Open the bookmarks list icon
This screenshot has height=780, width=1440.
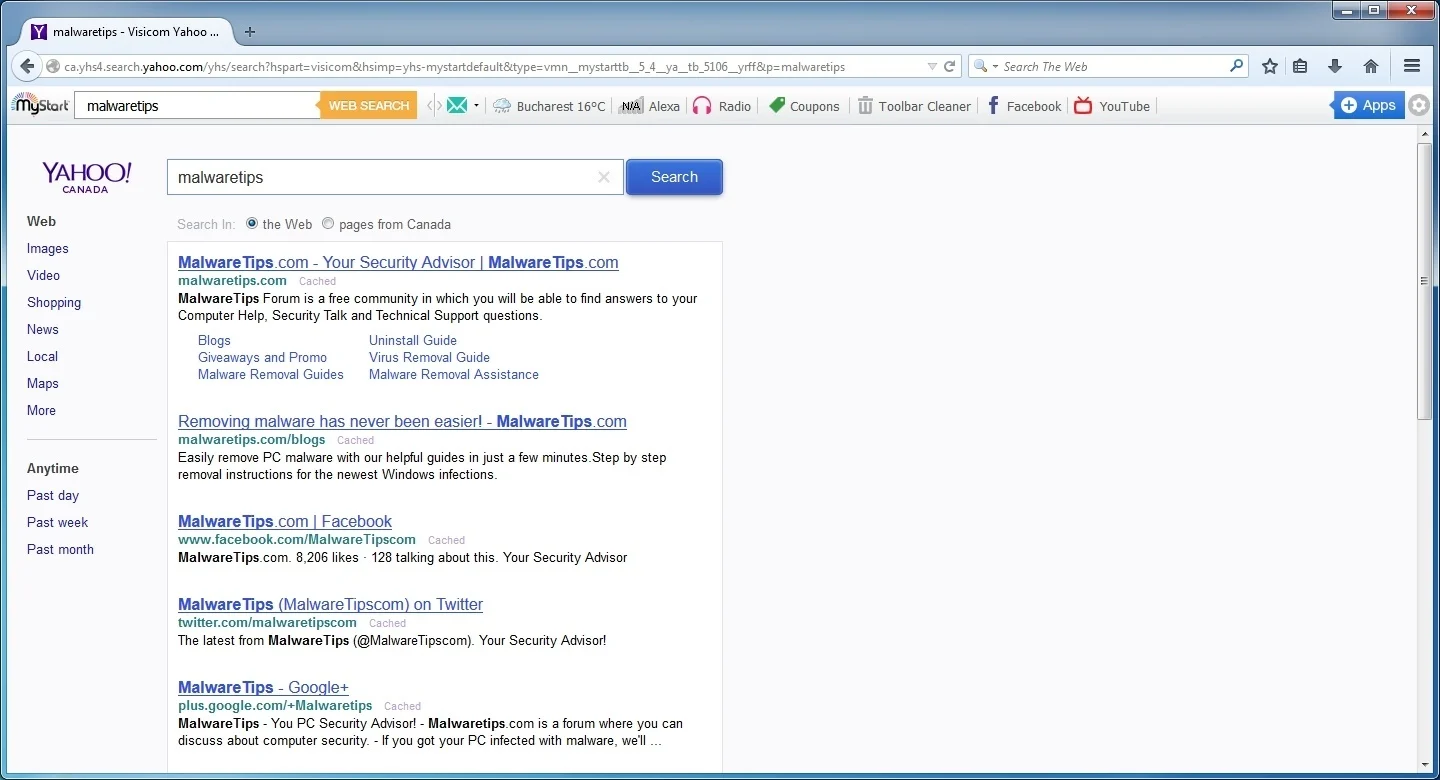(x=1300, y=66)
